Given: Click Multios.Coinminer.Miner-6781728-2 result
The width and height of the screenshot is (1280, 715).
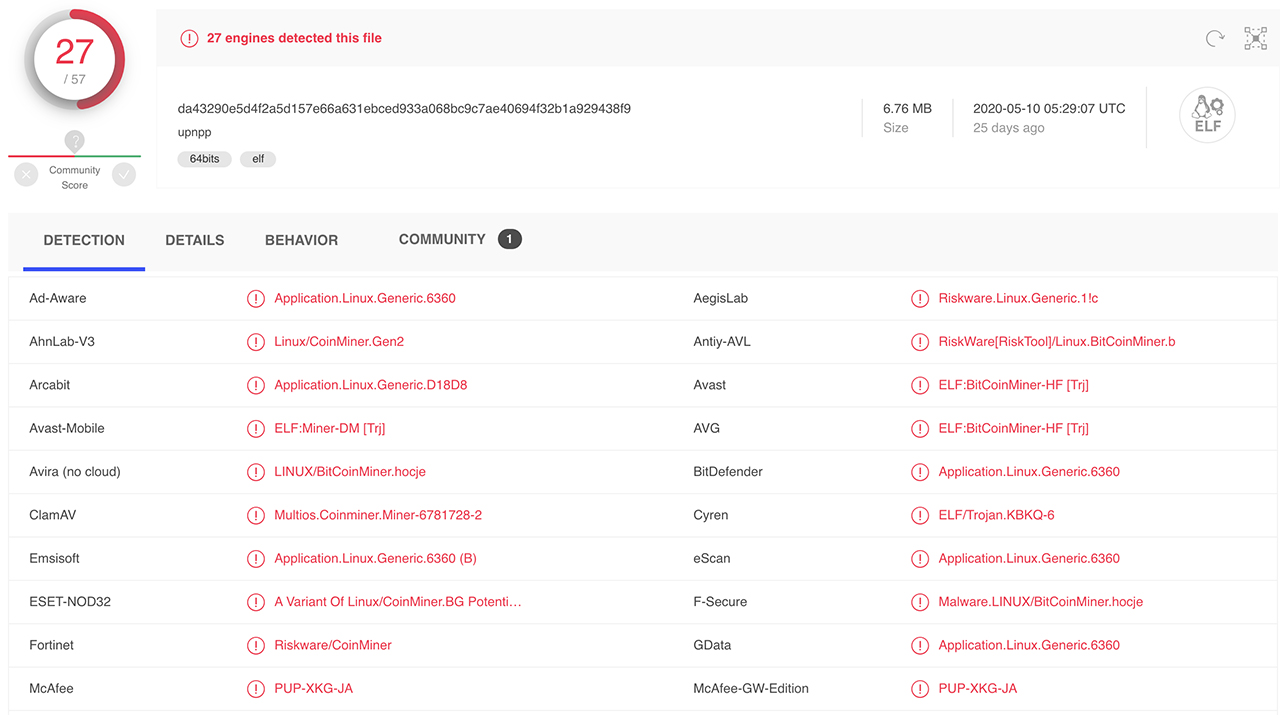Looking at the screenshot, I should tap(378, 515).
